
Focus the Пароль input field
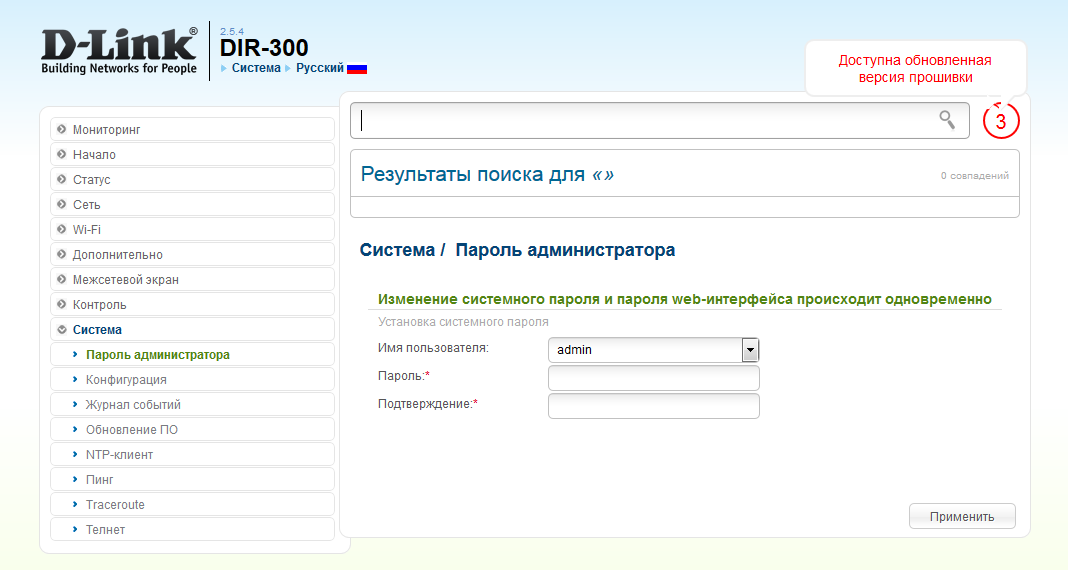tap(653, 378)
